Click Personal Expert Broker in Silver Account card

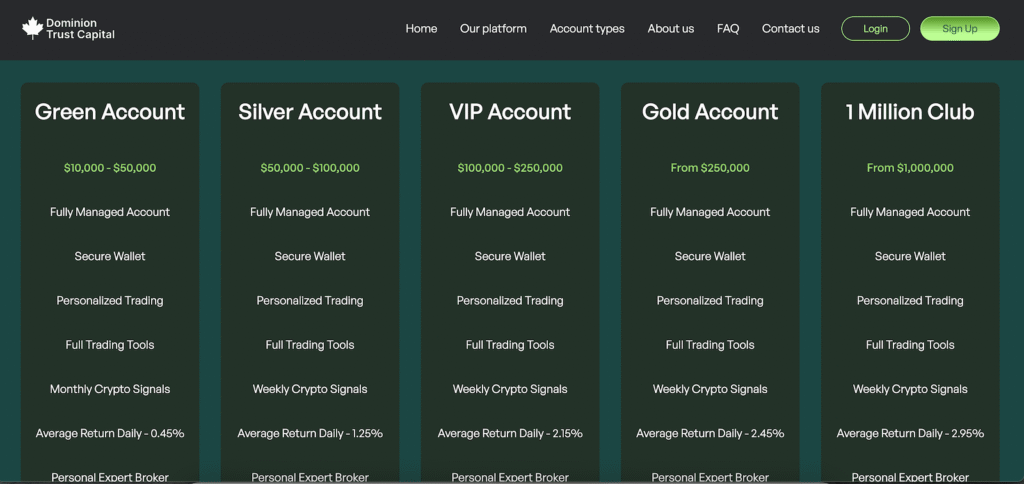tap(310, 477)
